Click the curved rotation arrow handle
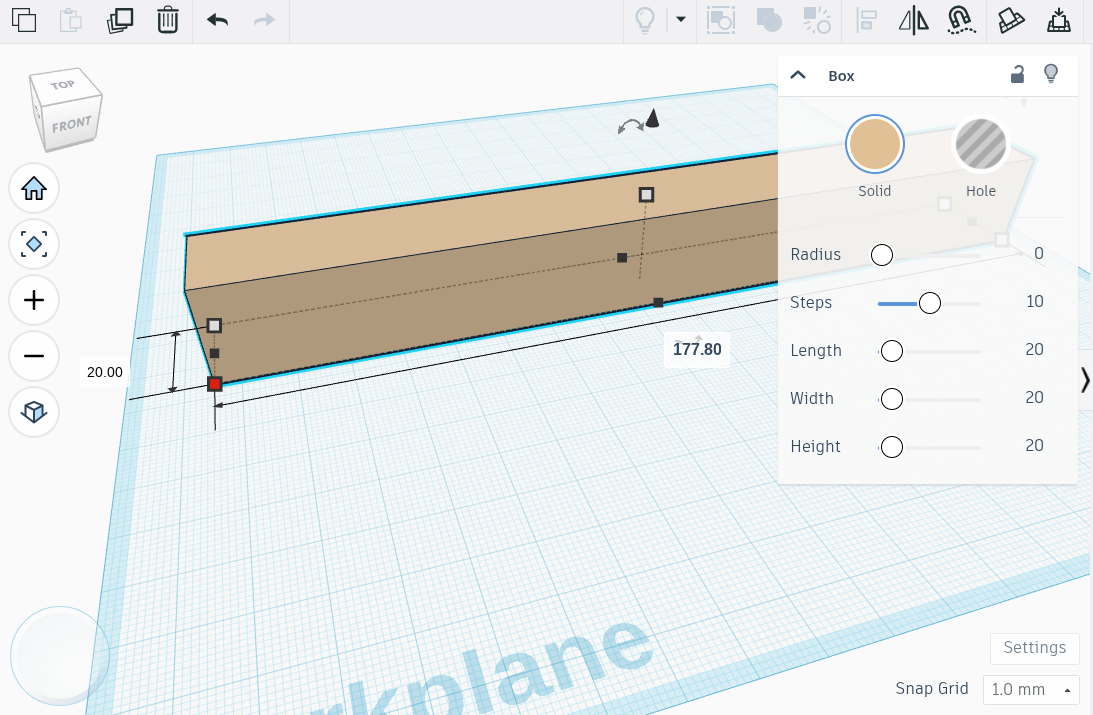The image size is (1093, 715). pyautogui.click(x=631, y=126)
